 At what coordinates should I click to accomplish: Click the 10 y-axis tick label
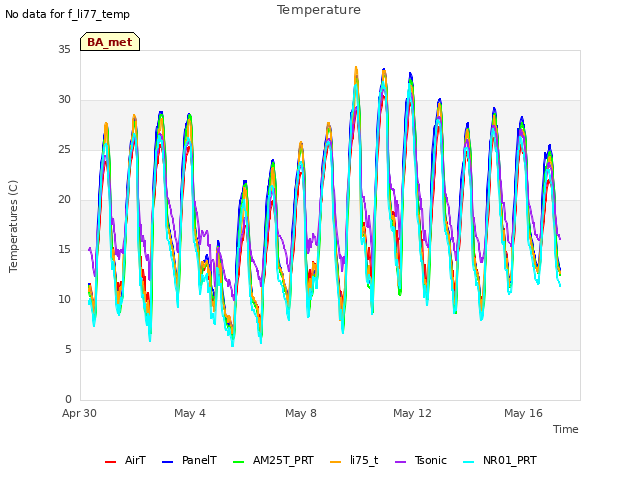tap(64, 300)
